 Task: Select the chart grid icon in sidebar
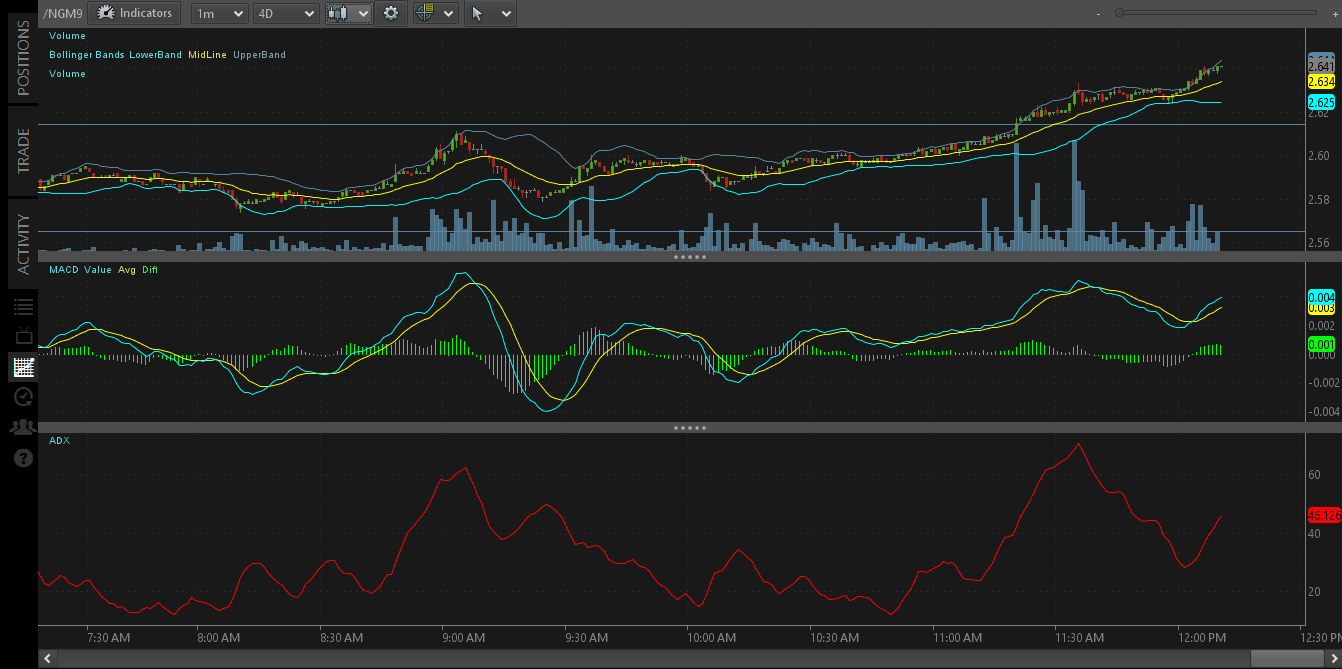coord(23,367)
